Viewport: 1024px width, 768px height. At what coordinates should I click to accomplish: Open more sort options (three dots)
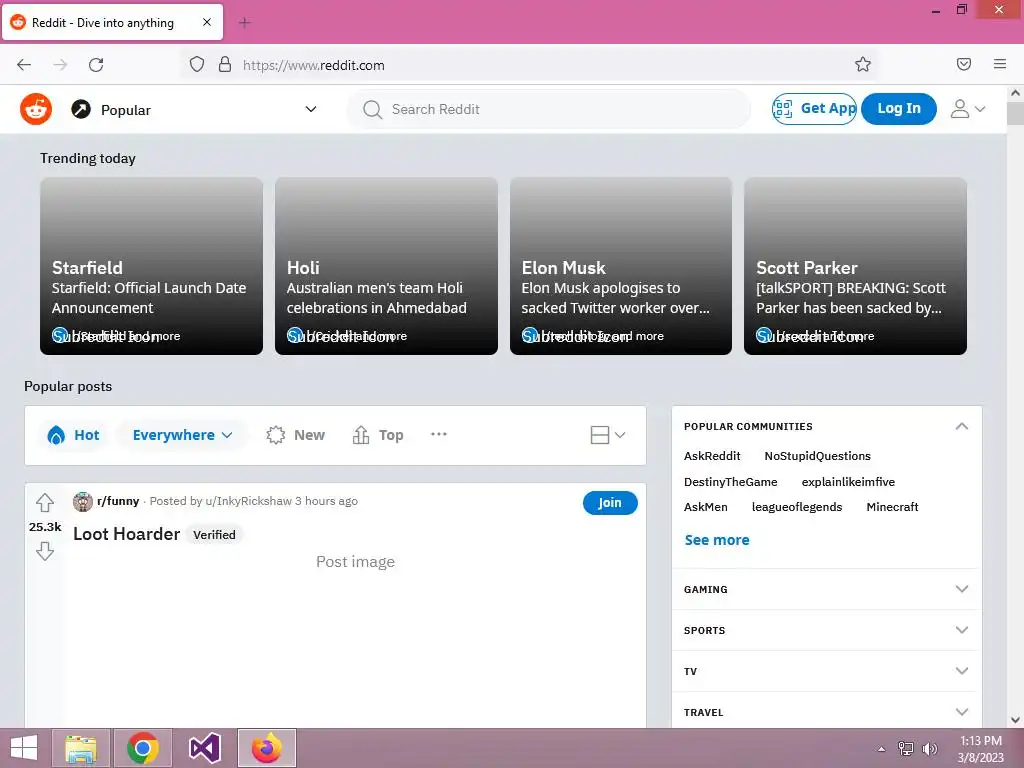tap(439, 434)
